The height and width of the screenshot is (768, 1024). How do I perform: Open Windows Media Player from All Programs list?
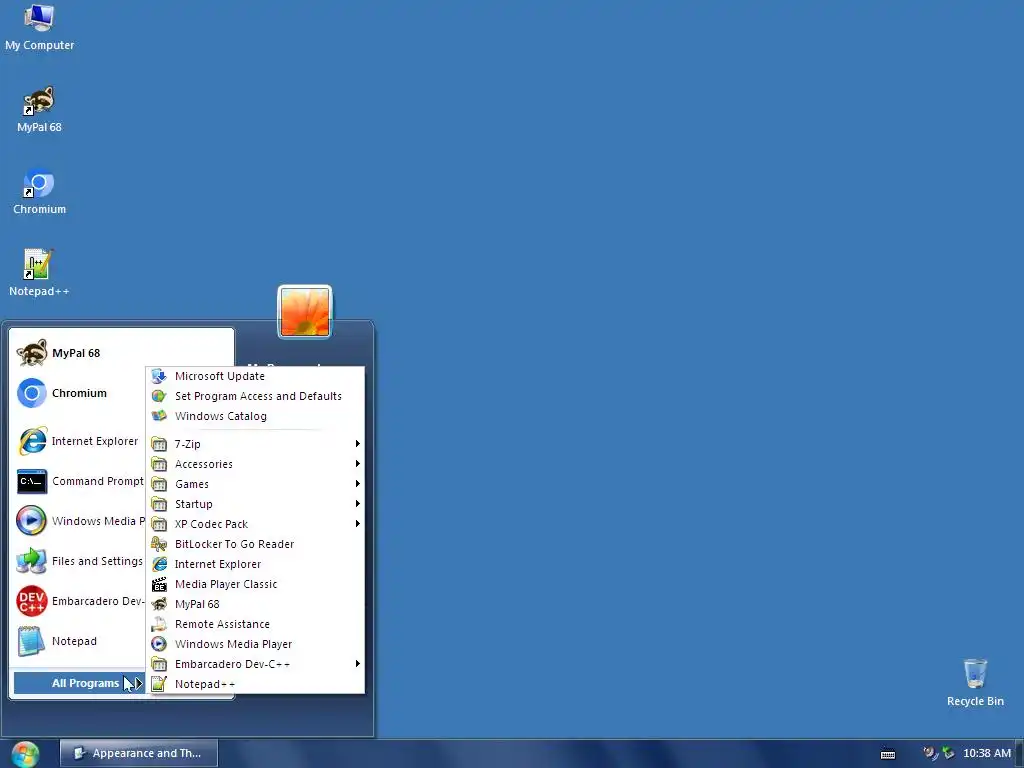255,644
